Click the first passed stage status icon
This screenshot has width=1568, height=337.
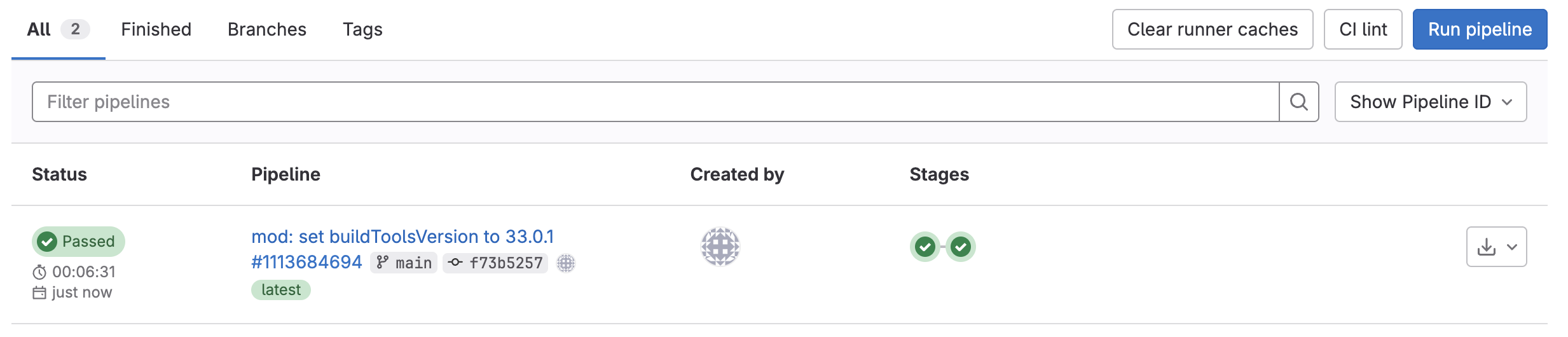click(925, 247)
